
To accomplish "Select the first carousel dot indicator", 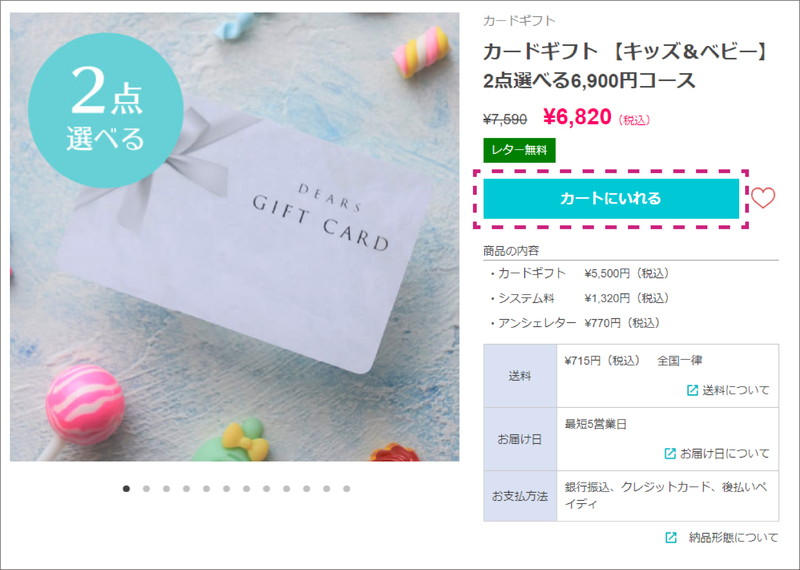I will [x=126, y=489].
